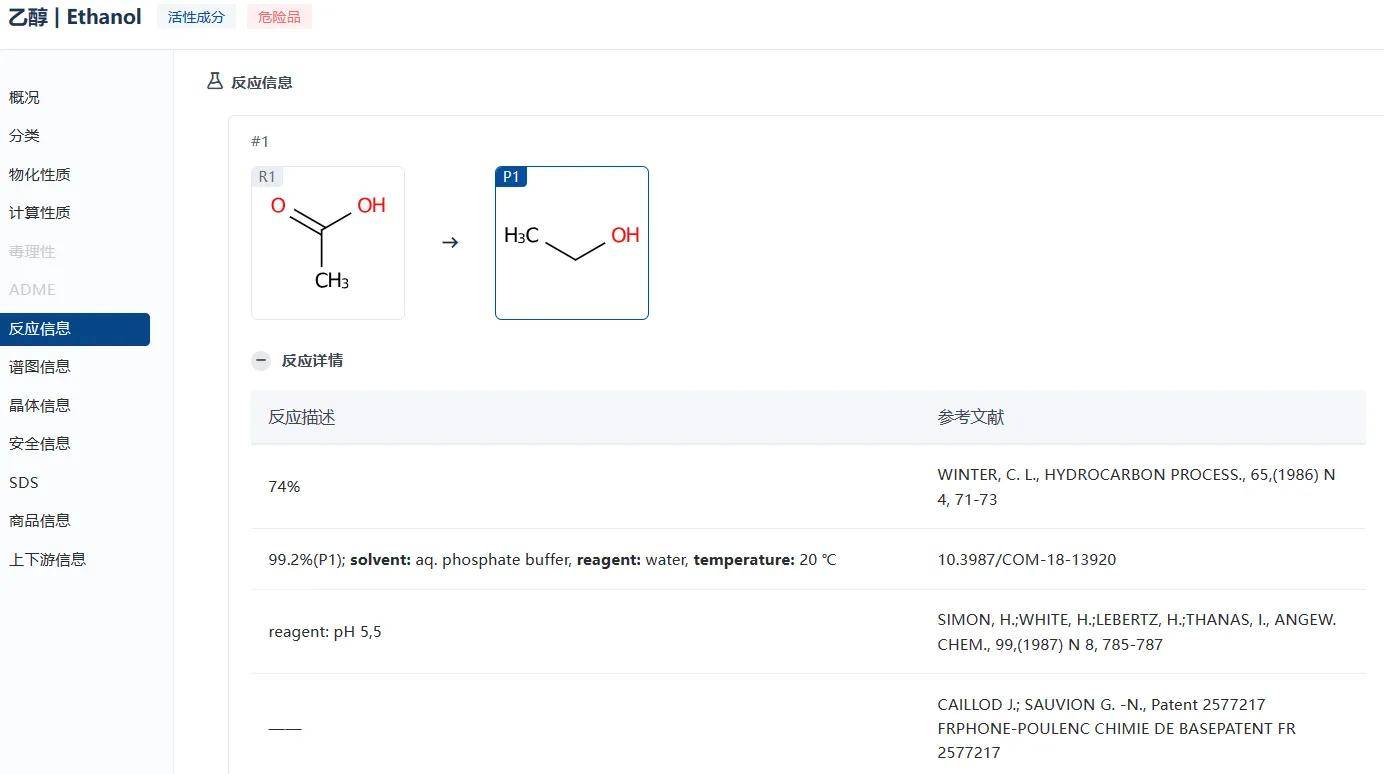Navigate to 计算性质 section

point(40,213)
